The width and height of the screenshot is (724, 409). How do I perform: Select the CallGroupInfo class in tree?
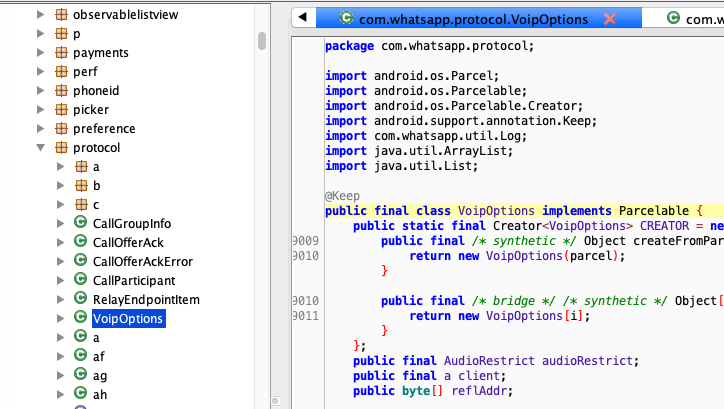coord(132,223)
